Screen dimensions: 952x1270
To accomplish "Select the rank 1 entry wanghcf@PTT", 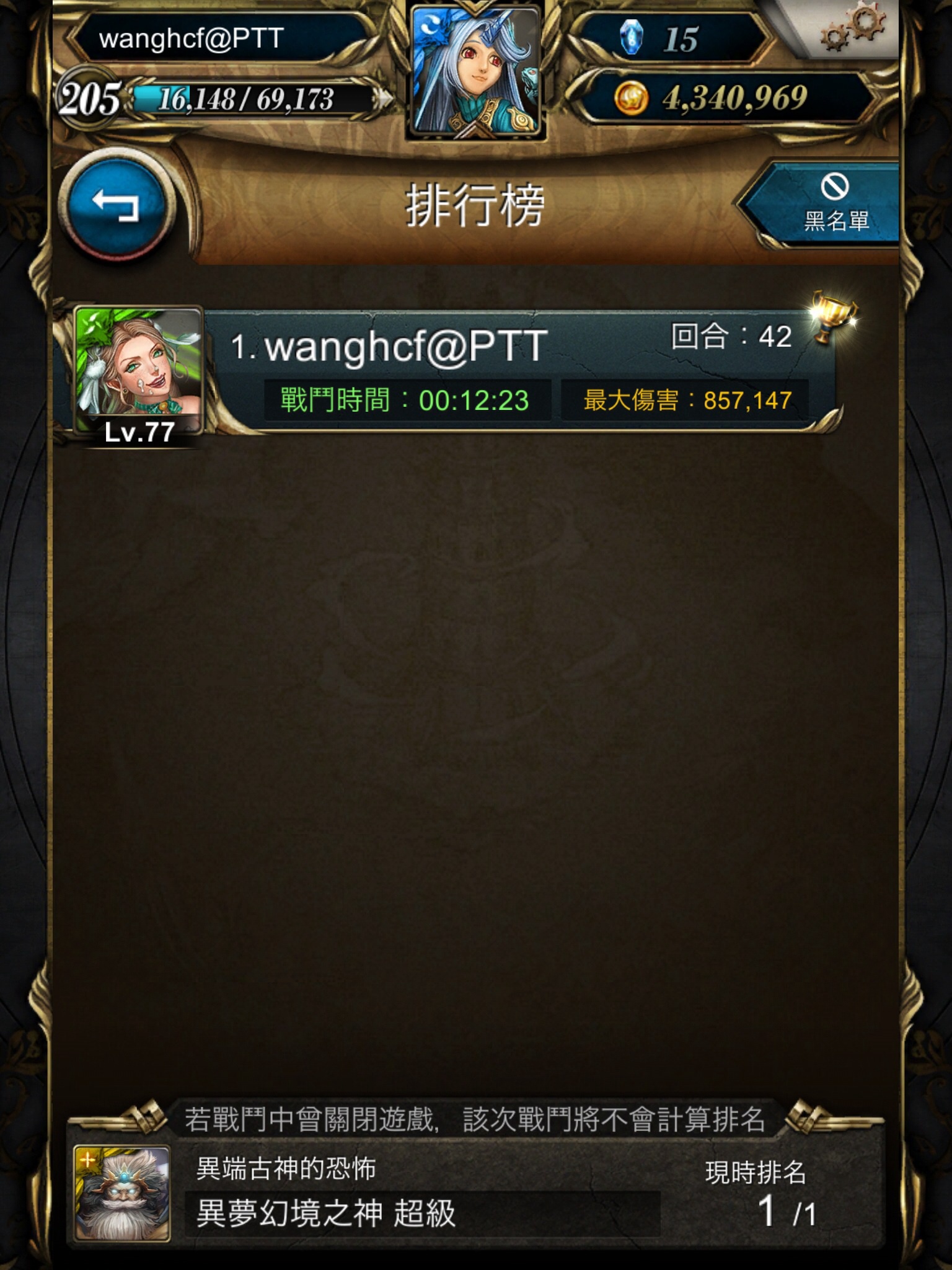I will [452, 371].
